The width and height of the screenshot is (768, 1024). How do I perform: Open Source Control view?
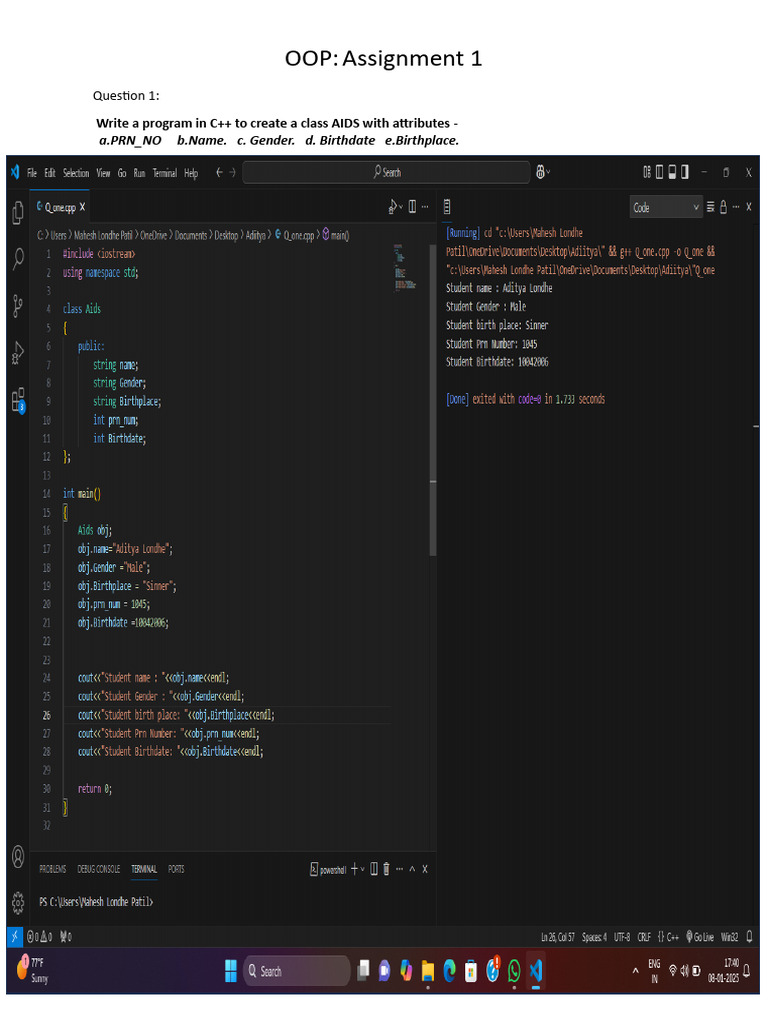click(x=18, y=306)
